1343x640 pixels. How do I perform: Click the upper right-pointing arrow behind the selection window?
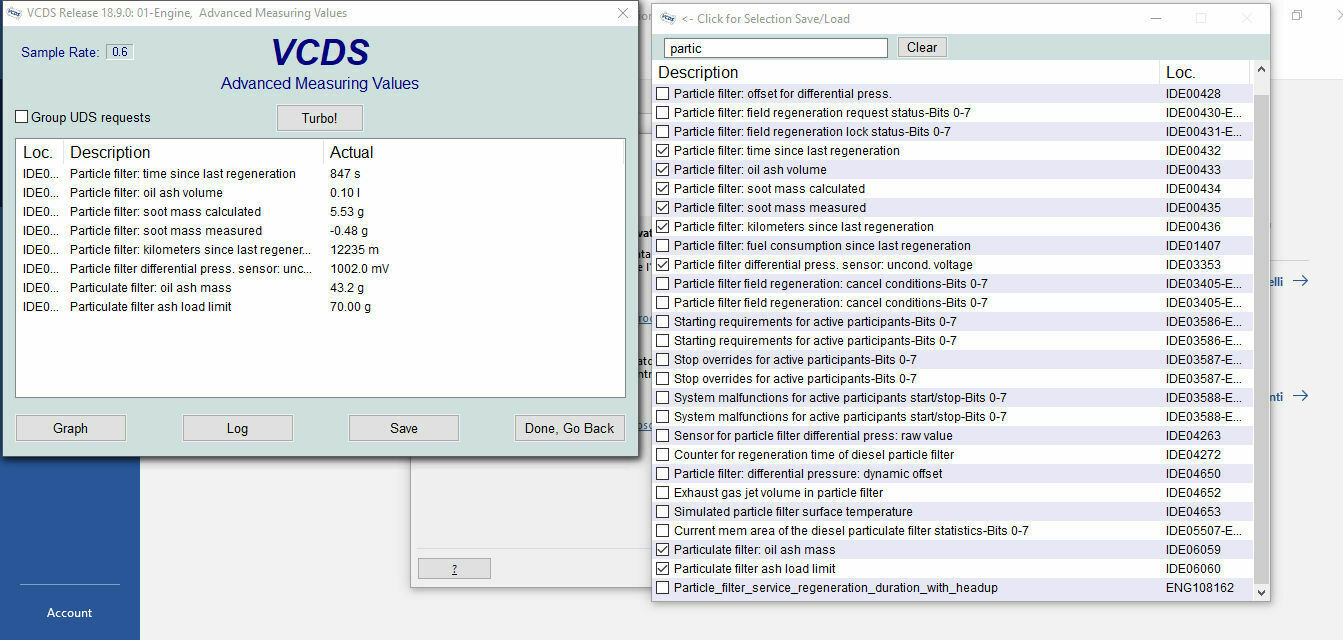1300,281
